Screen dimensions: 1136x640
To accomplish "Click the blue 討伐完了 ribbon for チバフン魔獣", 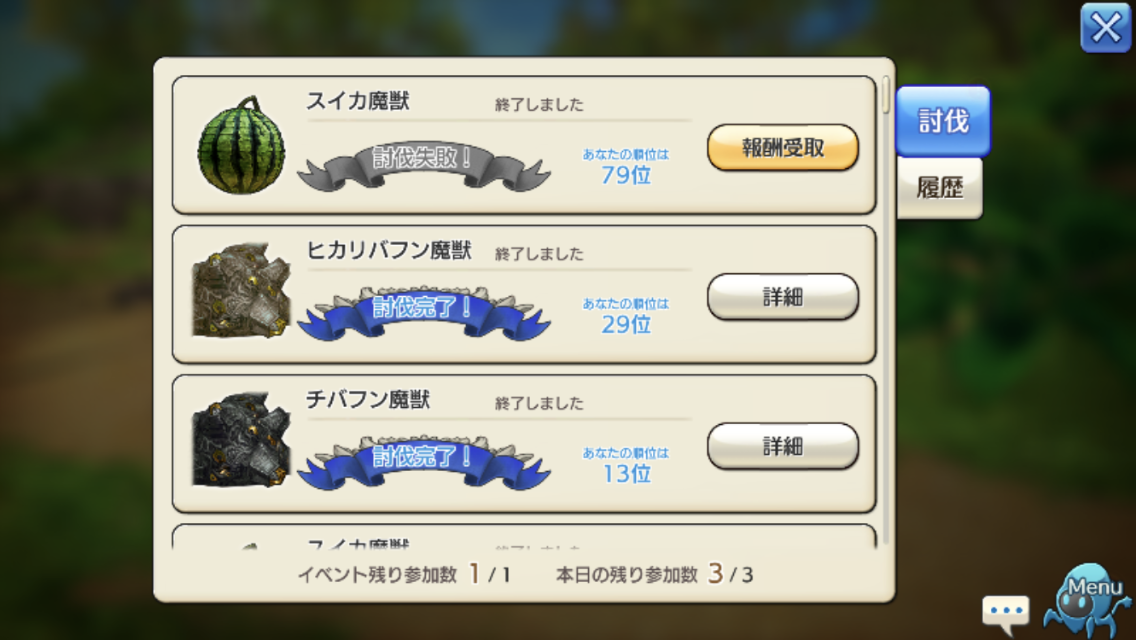I will pos(424,463).
